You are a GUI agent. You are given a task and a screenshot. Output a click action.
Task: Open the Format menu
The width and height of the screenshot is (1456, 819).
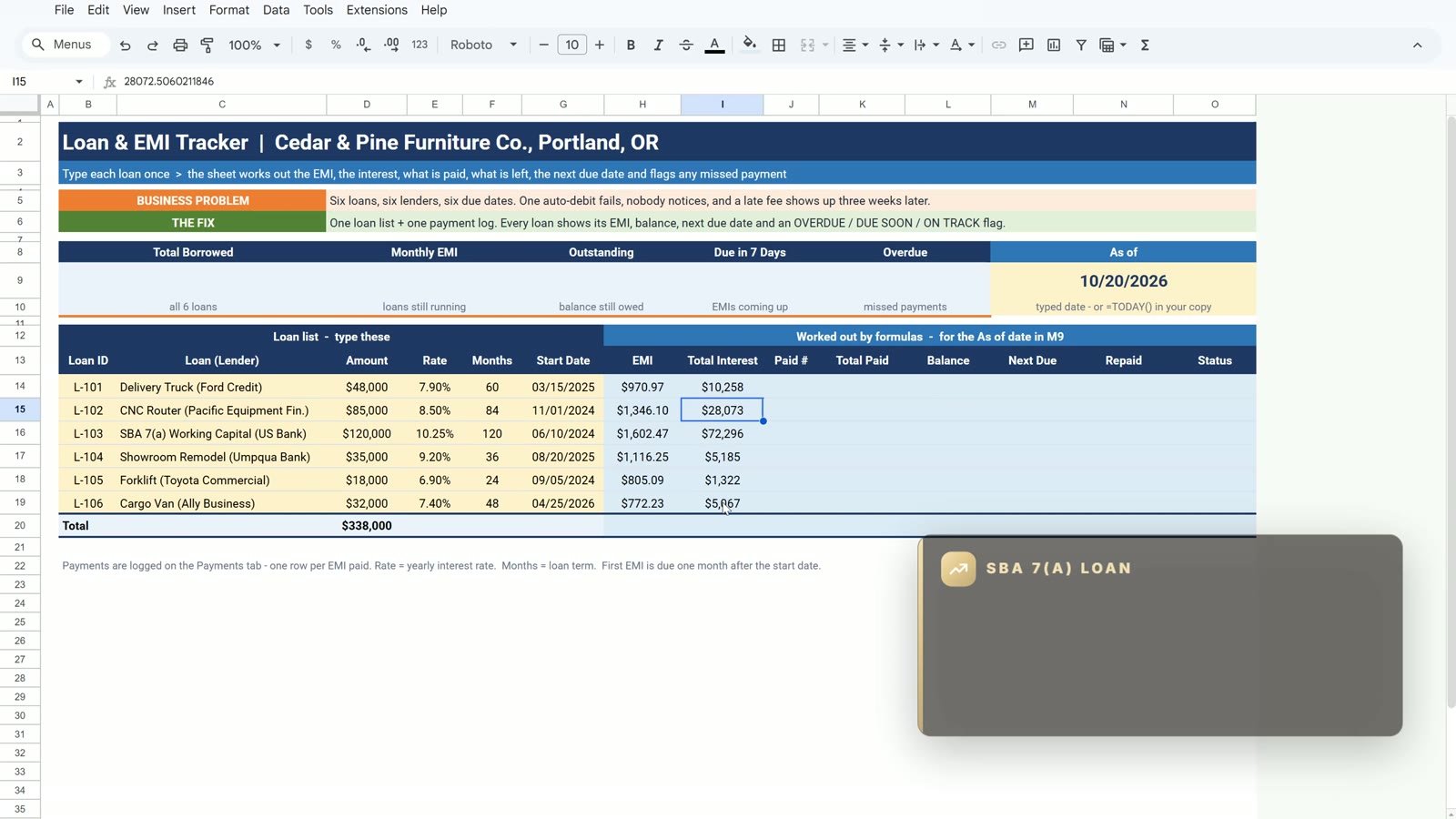click(x=229, y=10)
